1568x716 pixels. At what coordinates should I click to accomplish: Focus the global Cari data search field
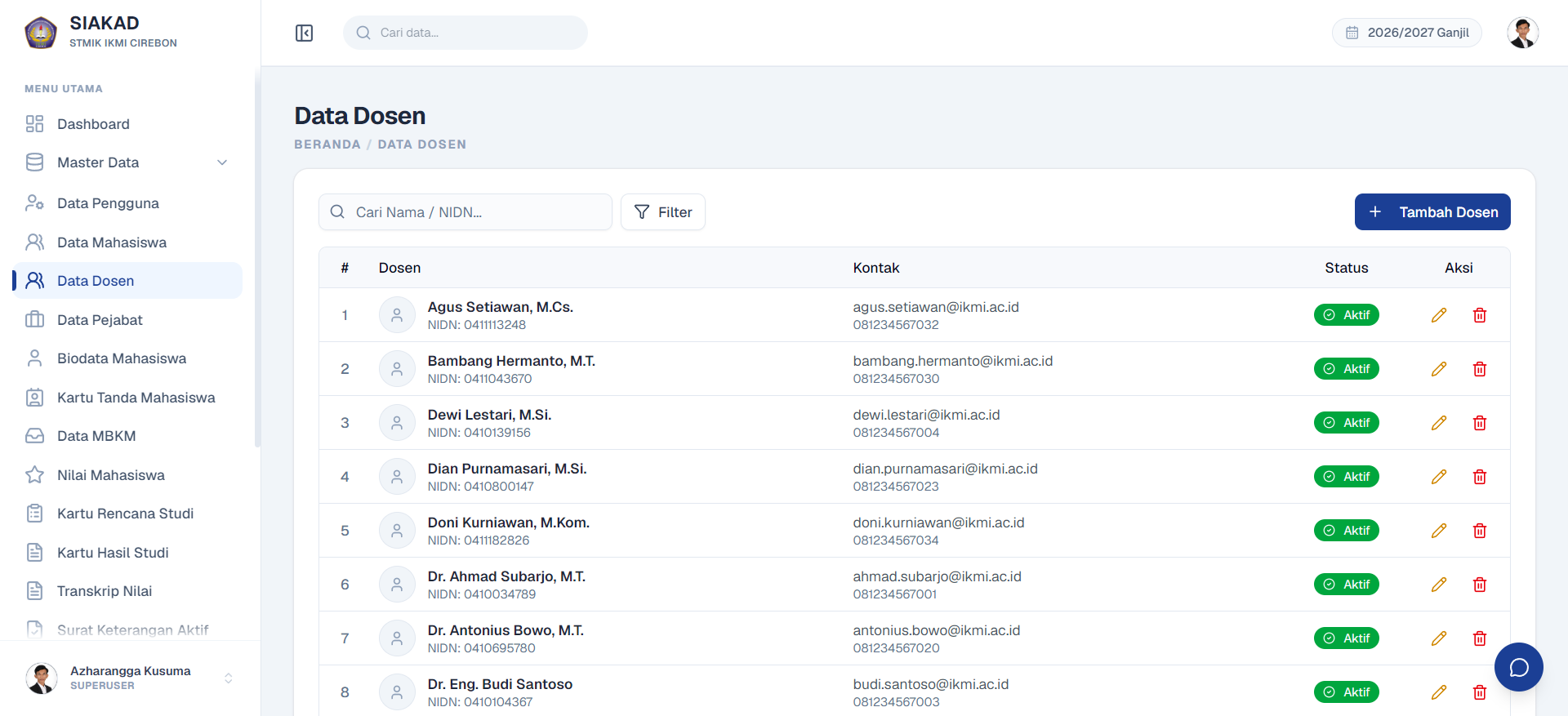[465, 33]
